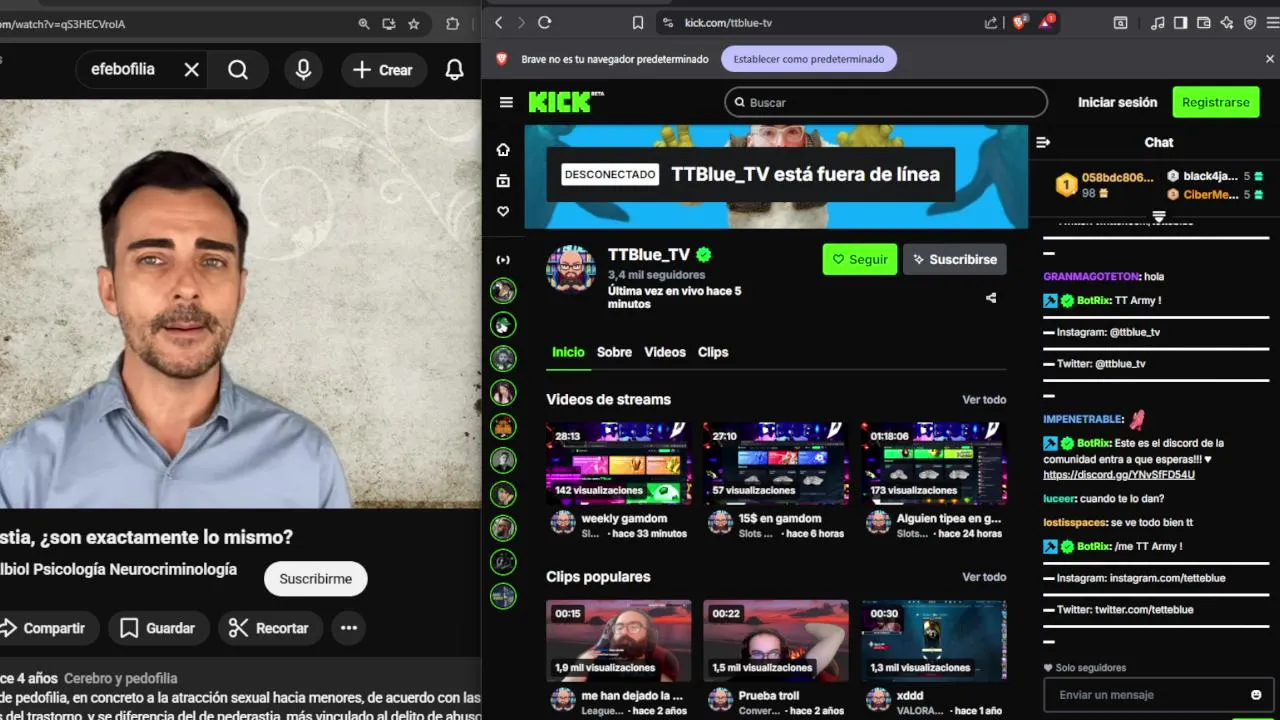
Task: Play the xddd clip
Action: pos(933,640)
